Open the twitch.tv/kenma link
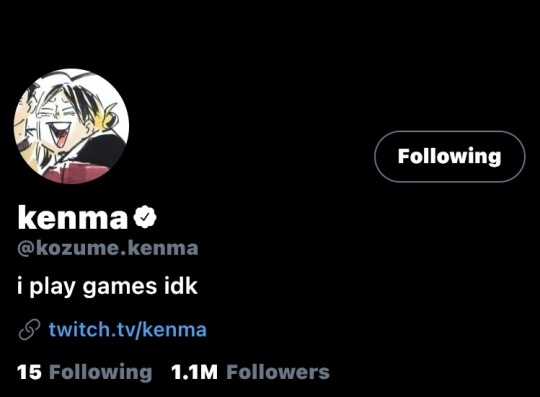The width and height of the screenshot is (540, 397). point(127,330)
